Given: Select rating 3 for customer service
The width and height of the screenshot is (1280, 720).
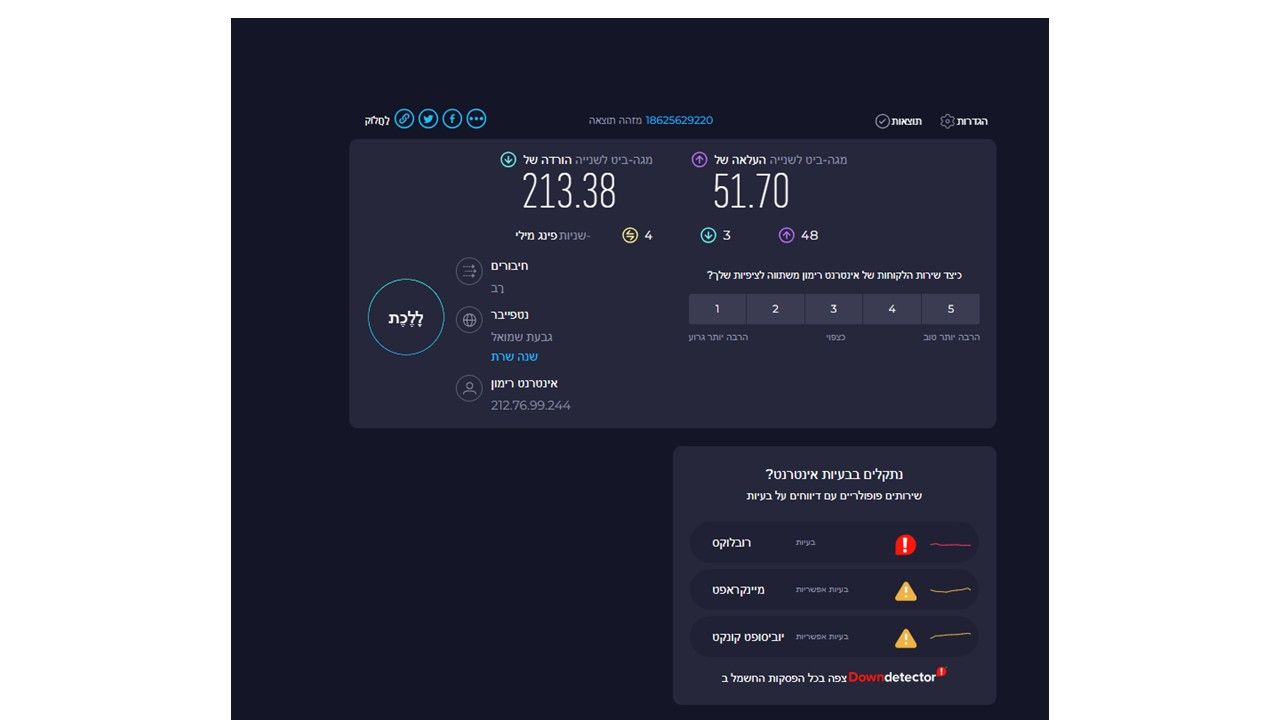Looking at the screenshot, I should click(833, 309).
